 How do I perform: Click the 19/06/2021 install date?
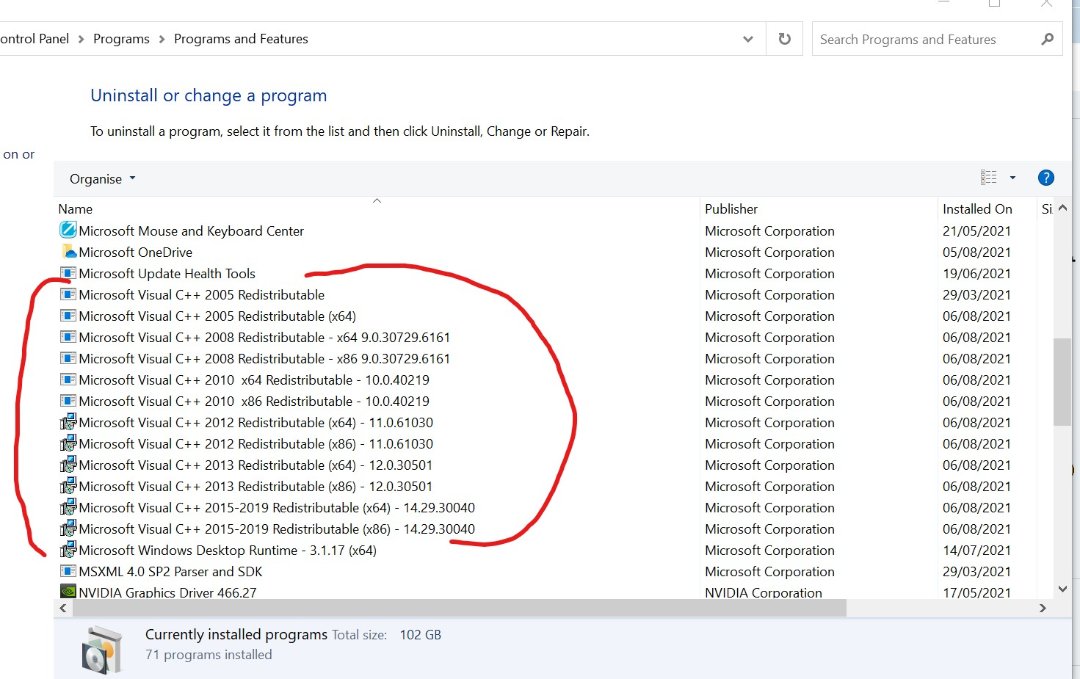(977, 273)
